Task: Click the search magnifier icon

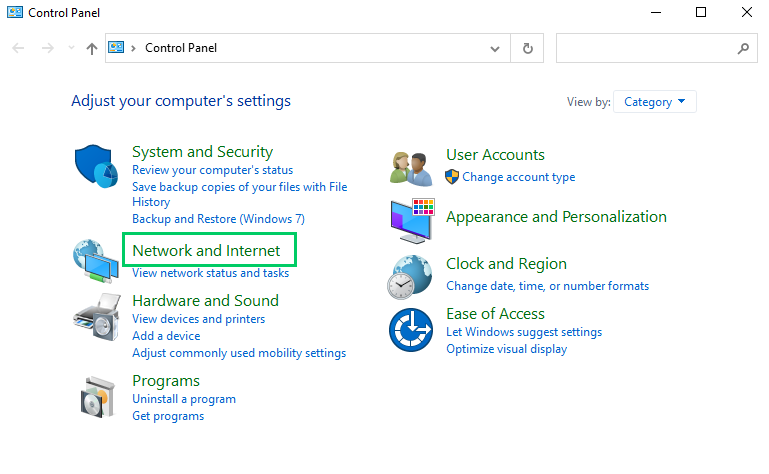Action: pos(743,48)
